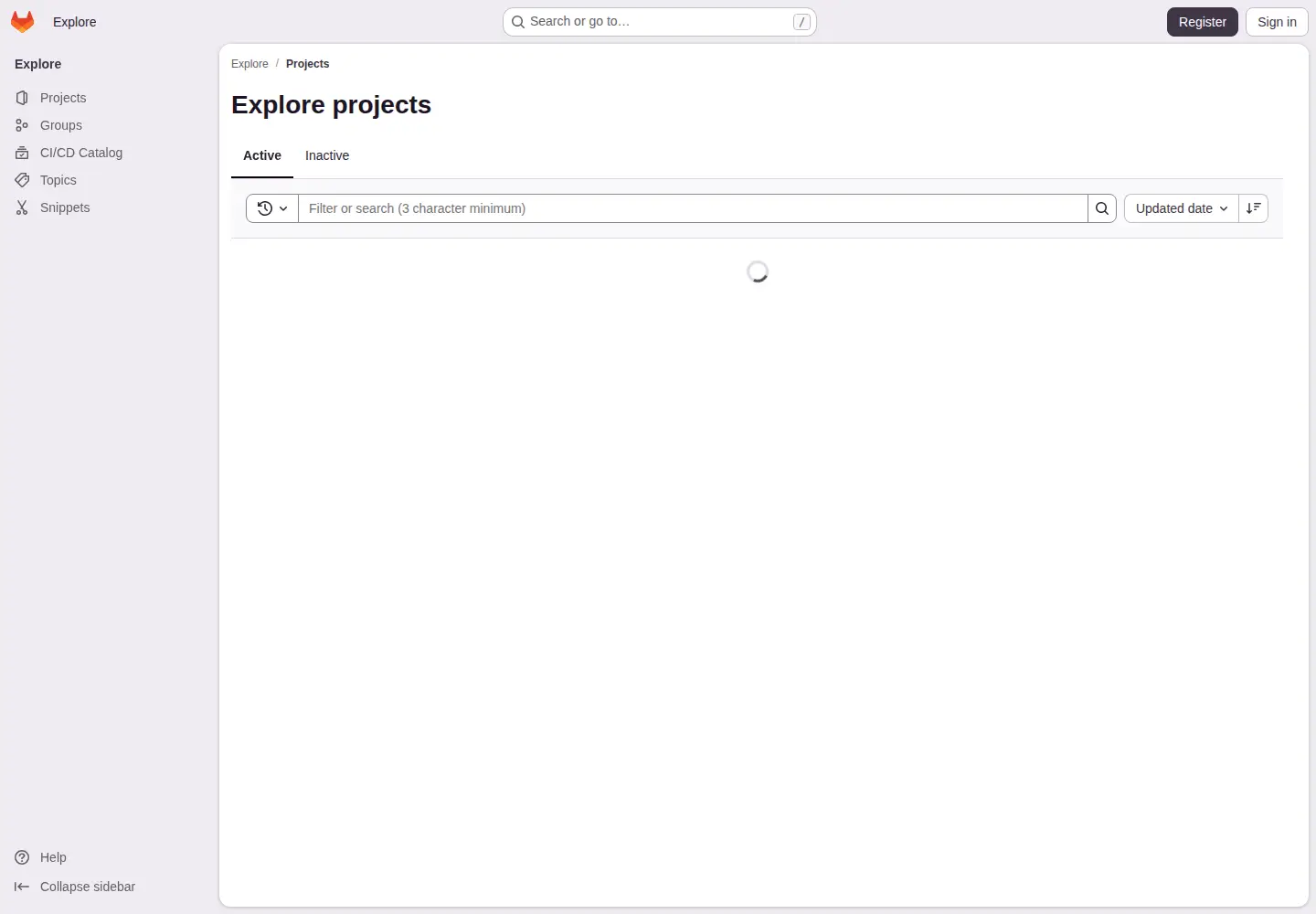
Task: Click the Projects breadcrumb
Action: point(307,64)
